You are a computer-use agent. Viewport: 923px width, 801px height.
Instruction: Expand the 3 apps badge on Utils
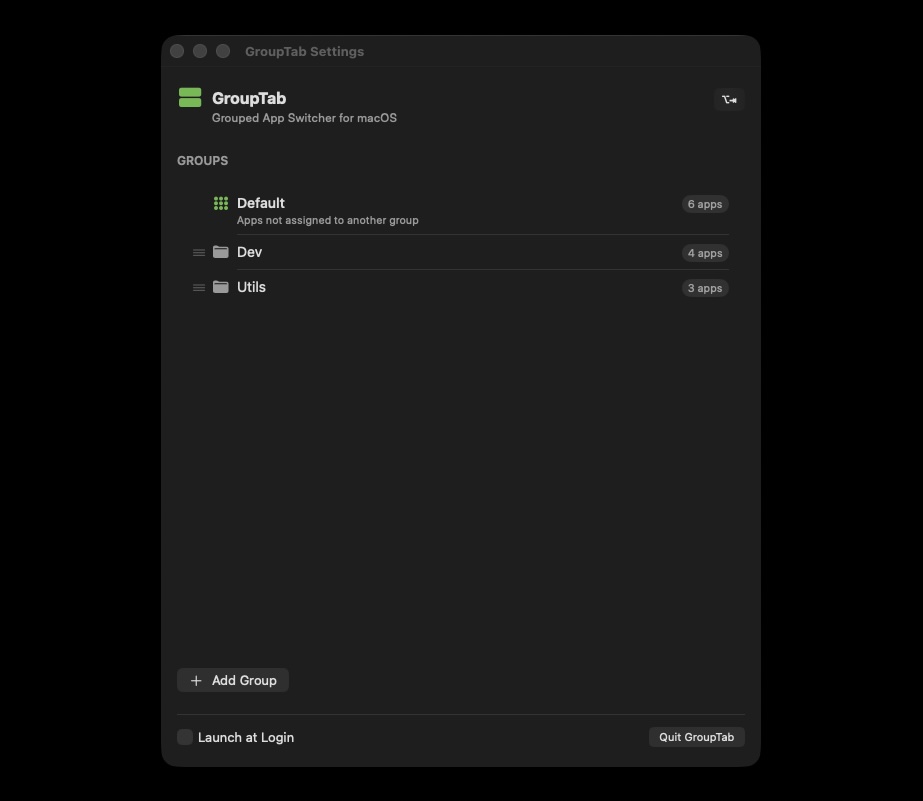tap(704, 288)
